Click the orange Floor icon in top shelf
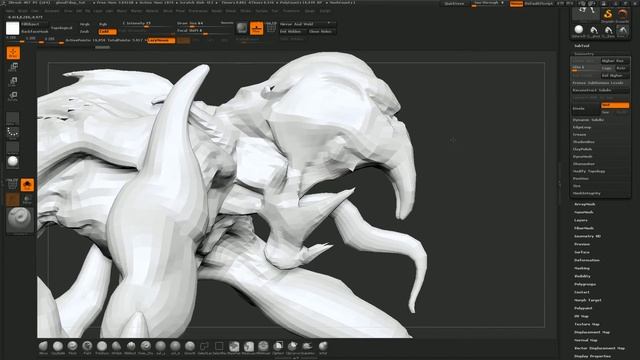 point(256,28)
